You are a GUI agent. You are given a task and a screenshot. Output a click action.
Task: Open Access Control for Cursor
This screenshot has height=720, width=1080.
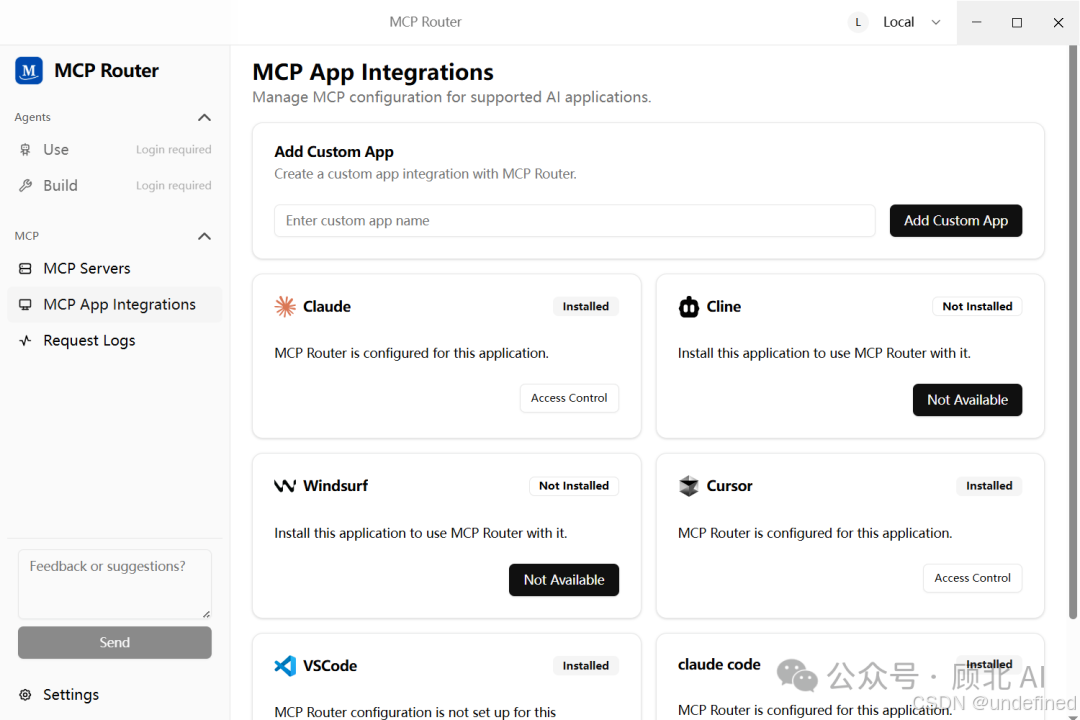(972, 578)
